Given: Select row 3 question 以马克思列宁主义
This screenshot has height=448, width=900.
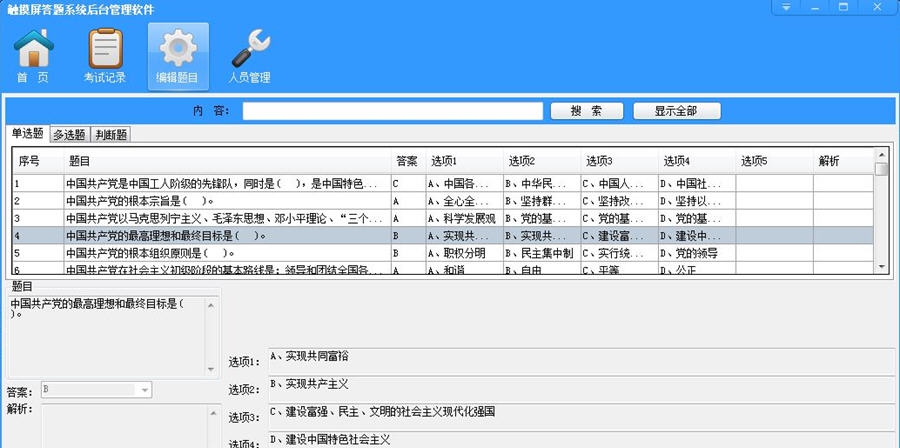Looking at the screenshot, I should pyautogui.click(x=228, y=219).
